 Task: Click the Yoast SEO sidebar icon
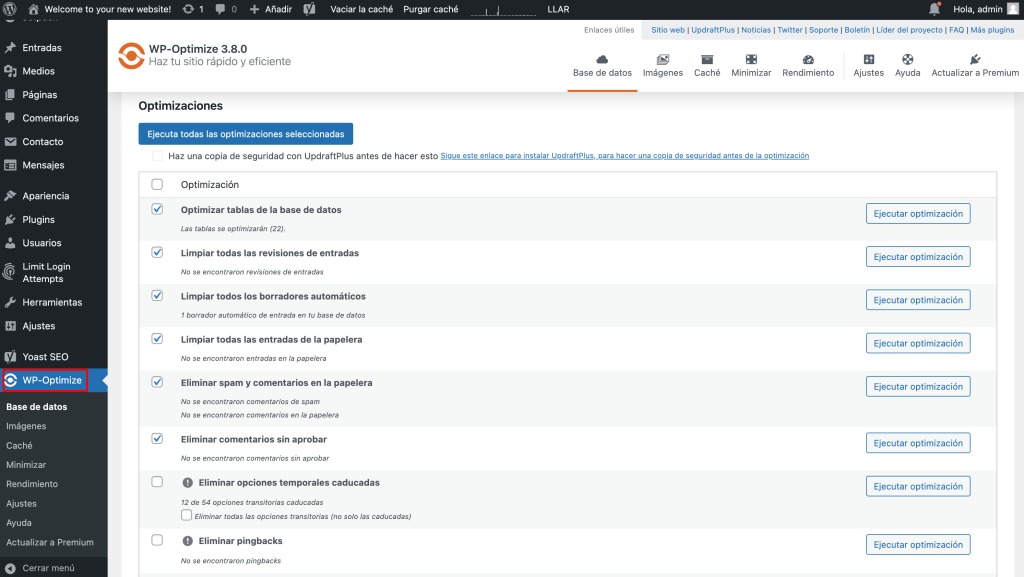pyautogui.click(x=10, y=356)
